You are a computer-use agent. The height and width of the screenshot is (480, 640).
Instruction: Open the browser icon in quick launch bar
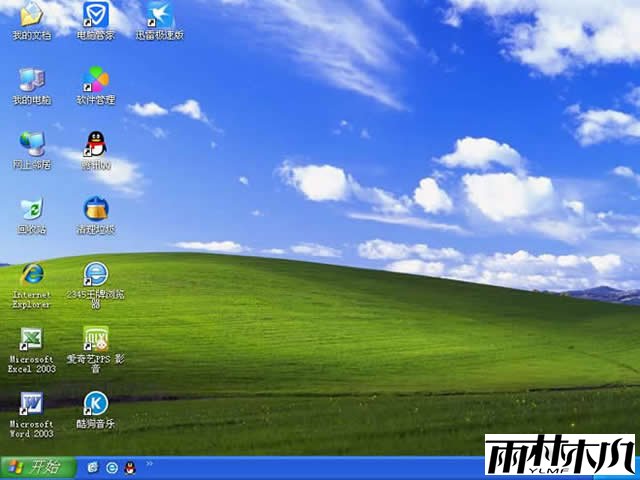pyautogui.click(x=112, y=468)
